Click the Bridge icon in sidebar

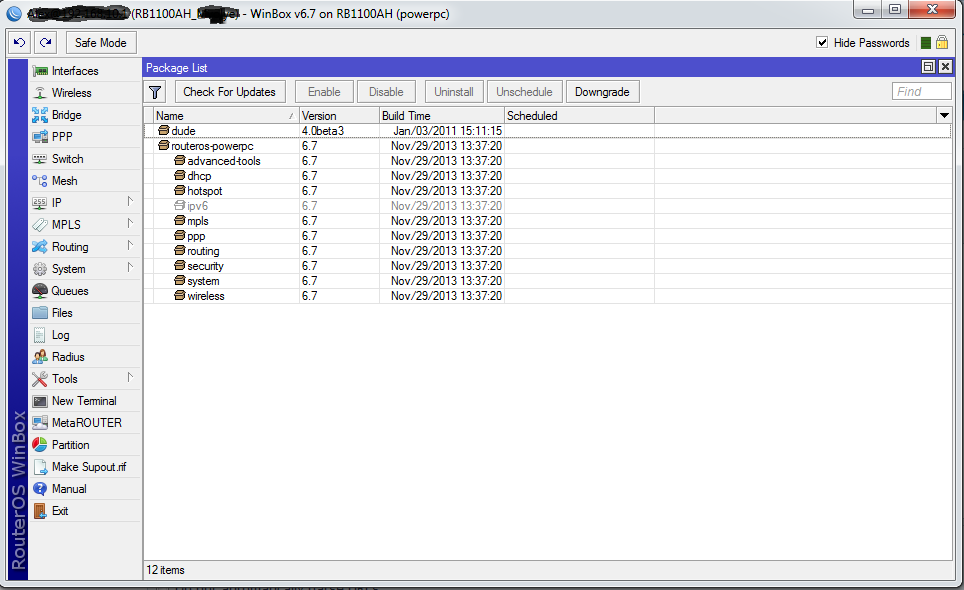[x=40, y=115]
